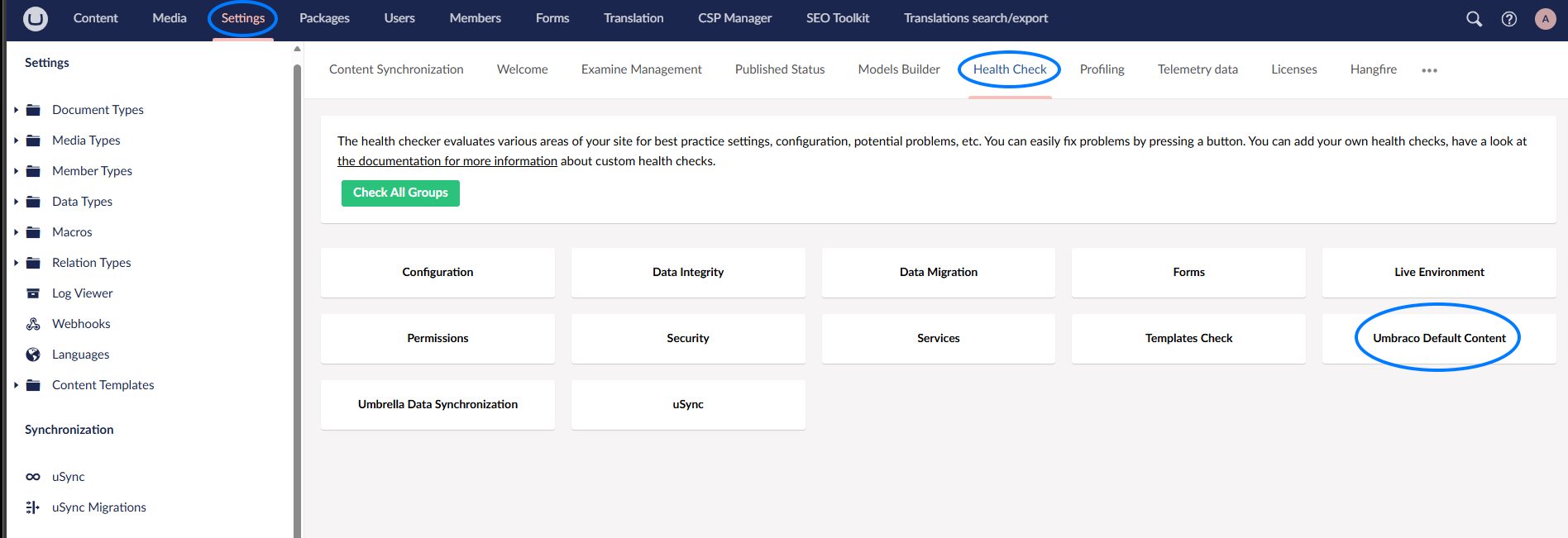Switch to Examine Management tab

coord(642,69)
